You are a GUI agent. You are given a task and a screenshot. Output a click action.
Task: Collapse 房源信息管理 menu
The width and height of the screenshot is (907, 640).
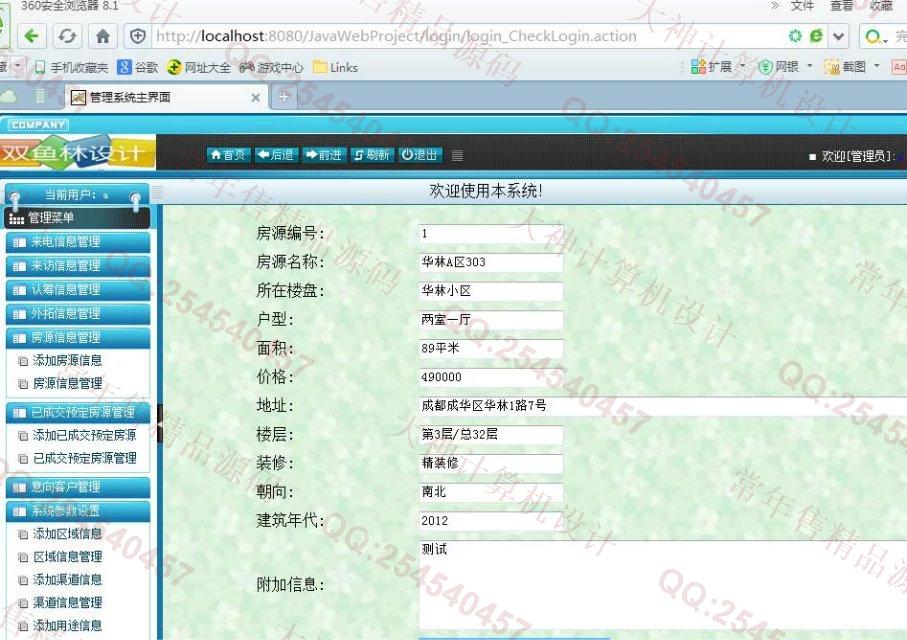coord(78,338)
